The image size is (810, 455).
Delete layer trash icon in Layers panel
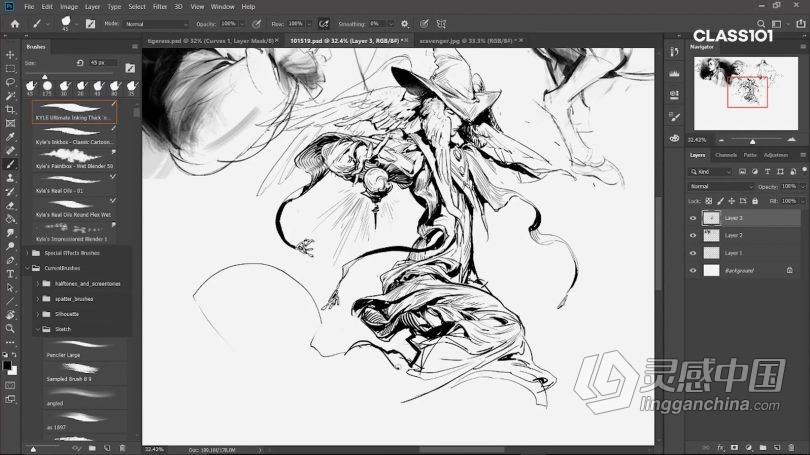click(791, 447)
